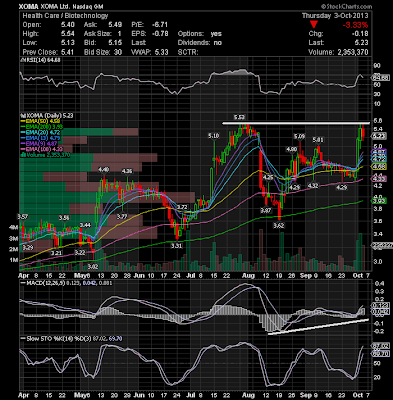Click the Low price 5.13

(68, 43)
